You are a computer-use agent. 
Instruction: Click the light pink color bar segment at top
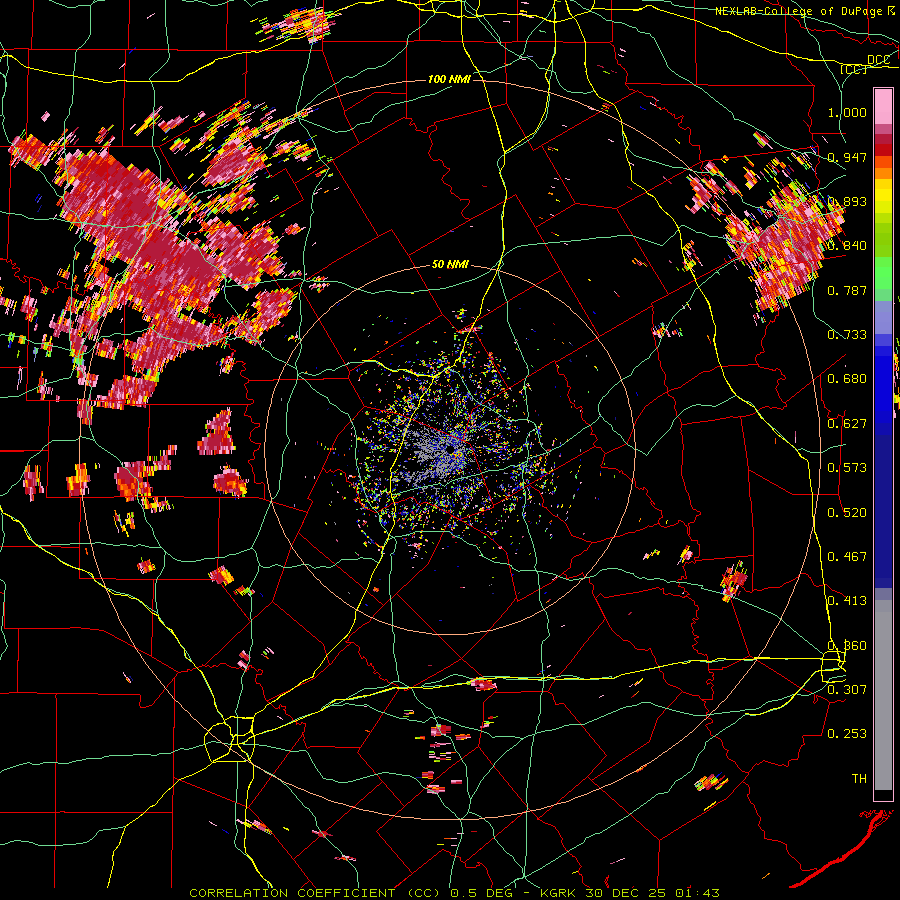883,106
